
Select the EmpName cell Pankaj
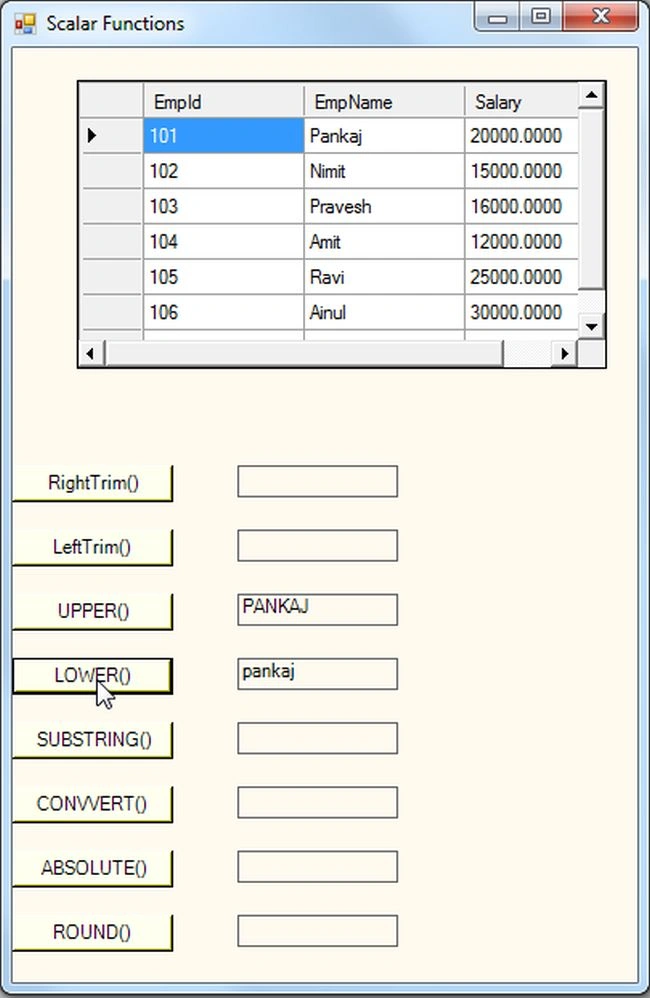coord(385,136)
